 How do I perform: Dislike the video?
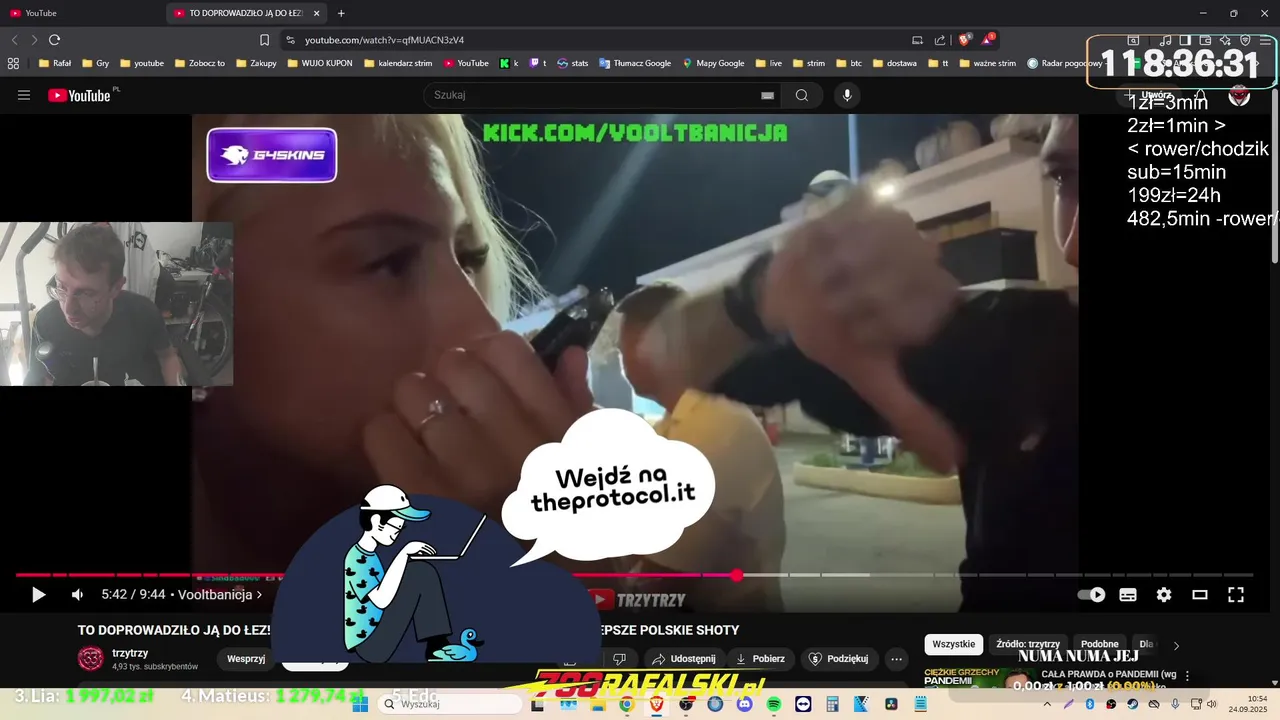(x=619, y=659)
